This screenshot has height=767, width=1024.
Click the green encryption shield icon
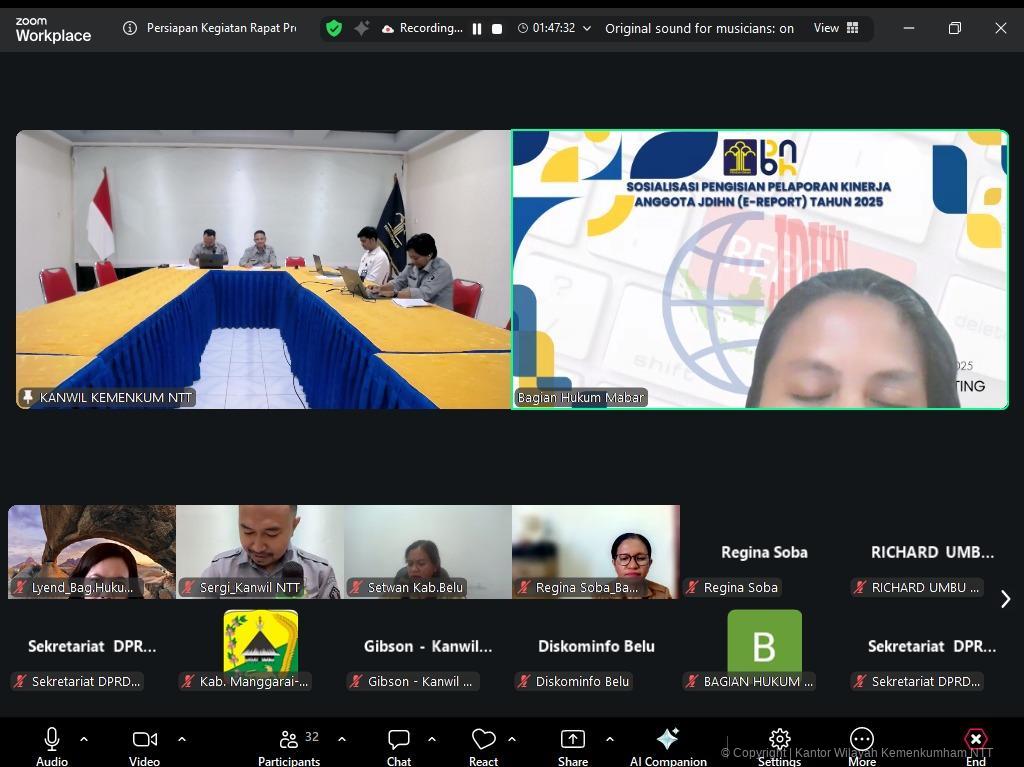point(334,28)
